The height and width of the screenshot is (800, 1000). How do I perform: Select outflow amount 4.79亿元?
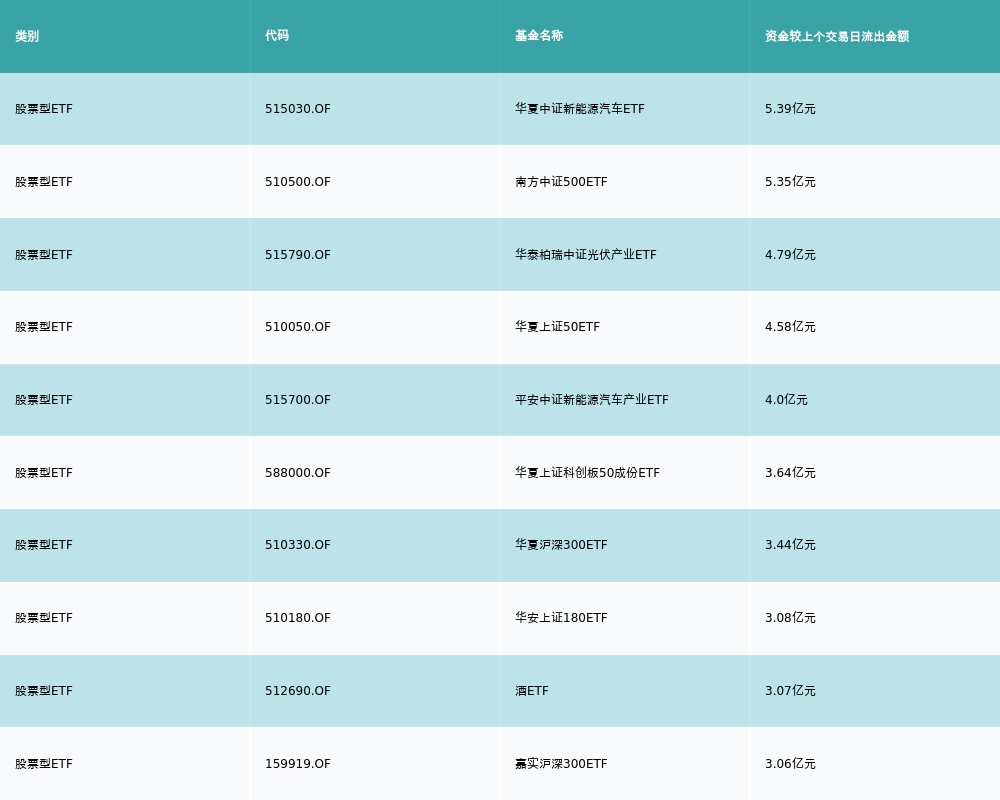(x=790, y=255)
